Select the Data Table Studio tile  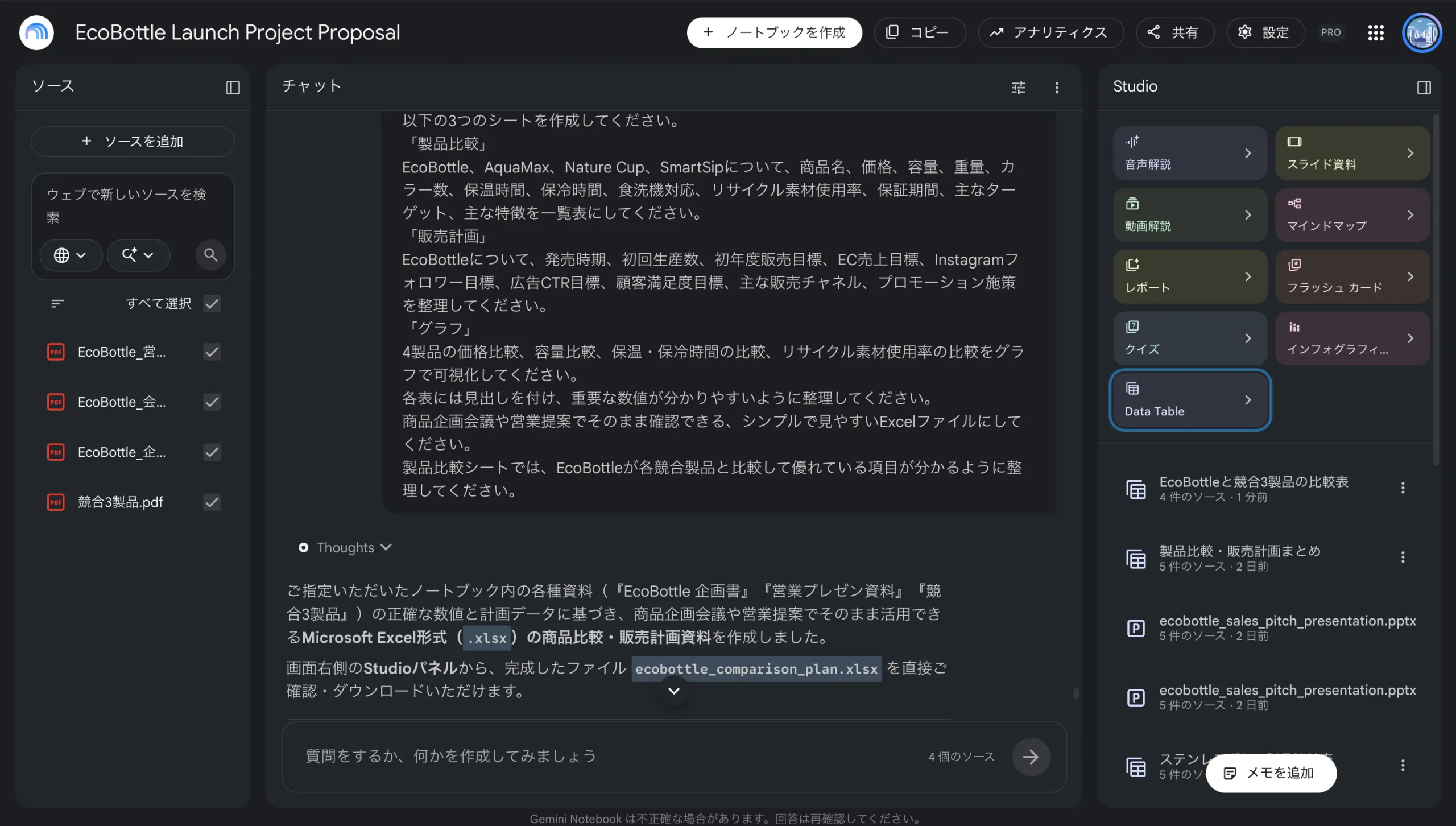tap(1190, 400)
